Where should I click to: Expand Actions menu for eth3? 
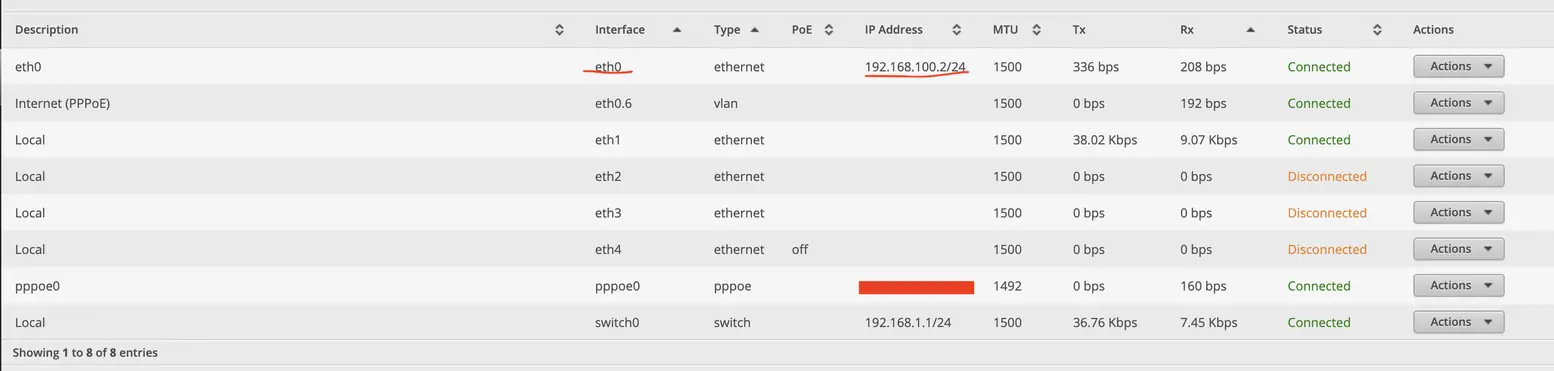coord(1458,213)
